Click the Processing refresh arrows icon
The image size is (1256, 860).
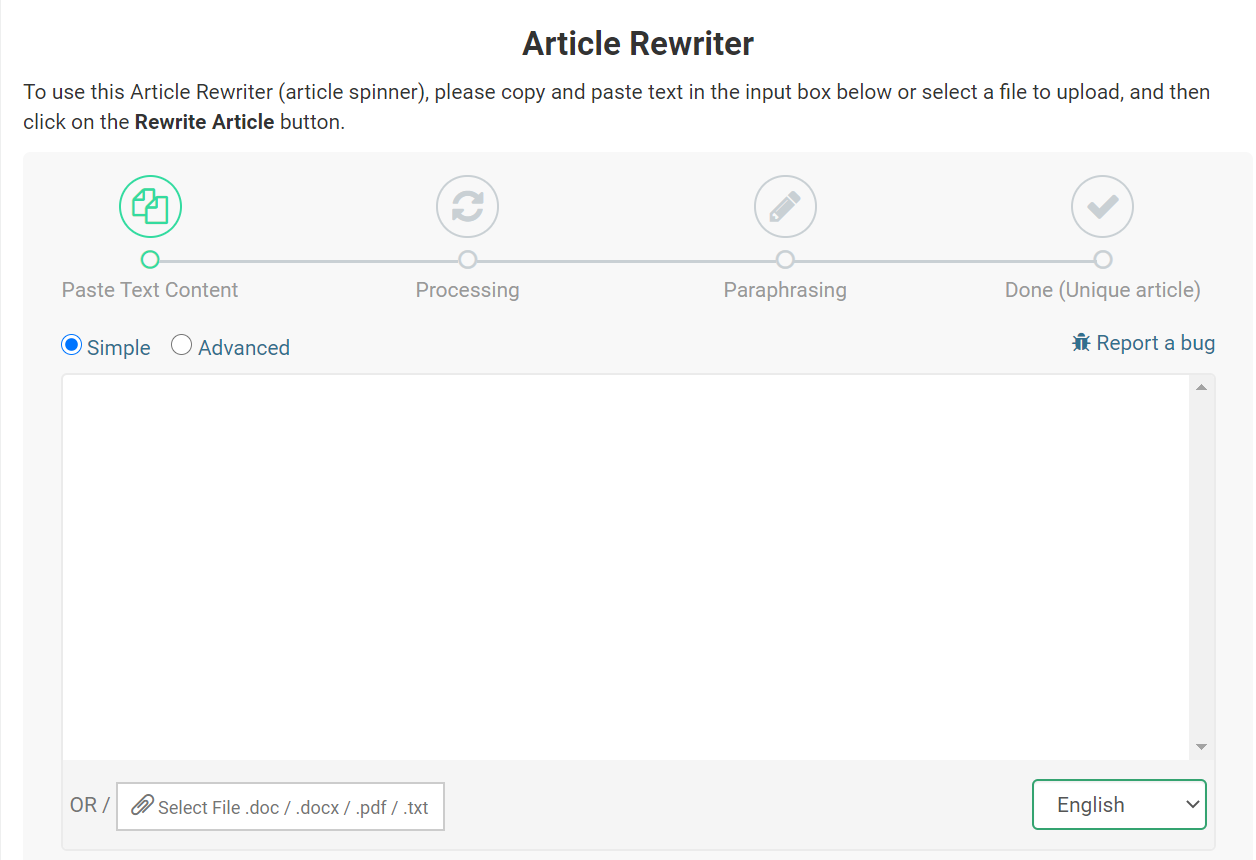pyautogui.click(x=467, y=207)
